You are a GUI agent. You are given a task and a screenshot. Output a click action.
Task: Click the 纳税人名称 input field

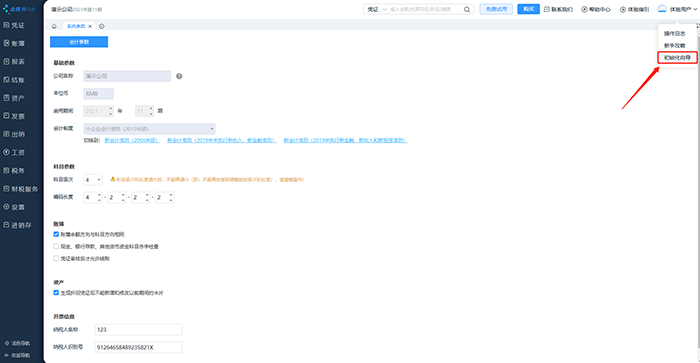pos(138,330)
